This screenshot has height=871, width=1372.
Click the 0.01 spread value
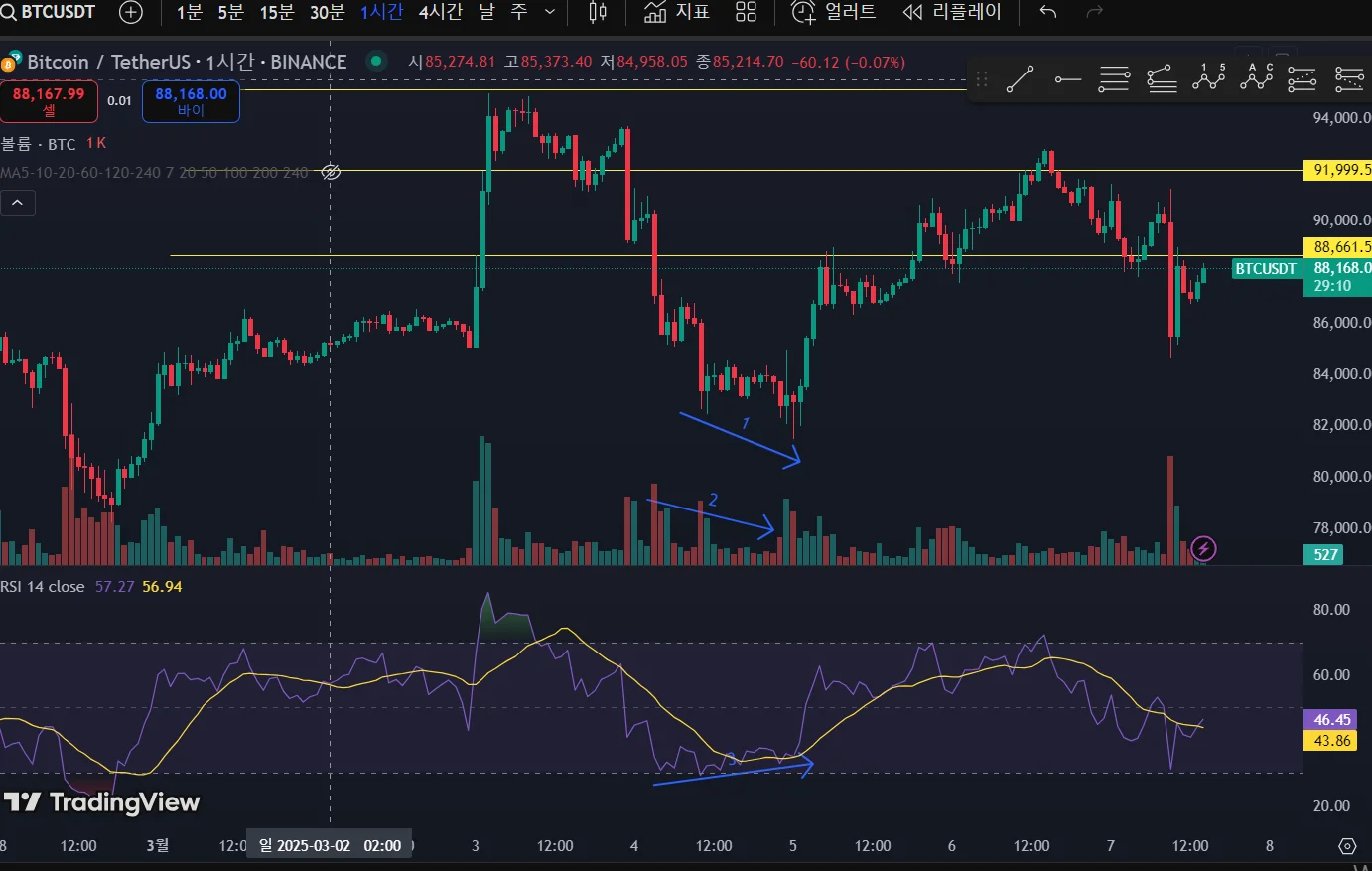tap(119, 101)
